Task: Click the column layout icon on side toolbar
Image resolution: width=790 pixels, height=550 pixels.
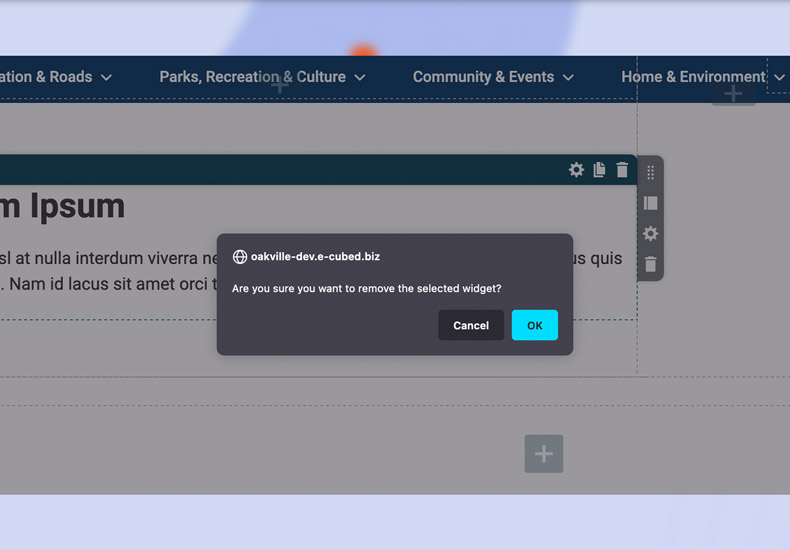Action: (x=650, y=203)
